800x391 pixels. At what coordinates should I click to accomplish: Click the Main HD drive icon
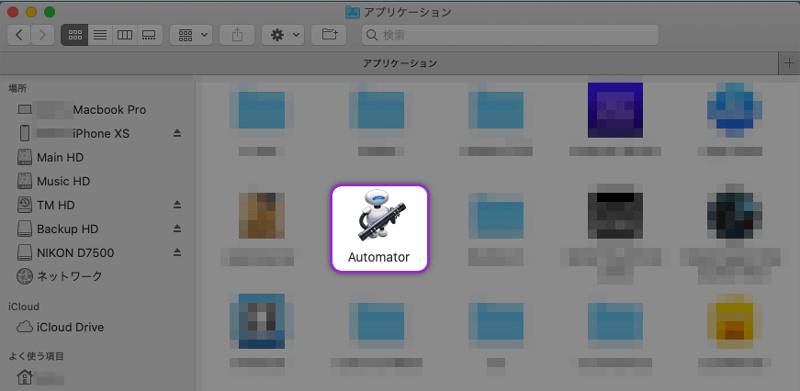[24, 157]
